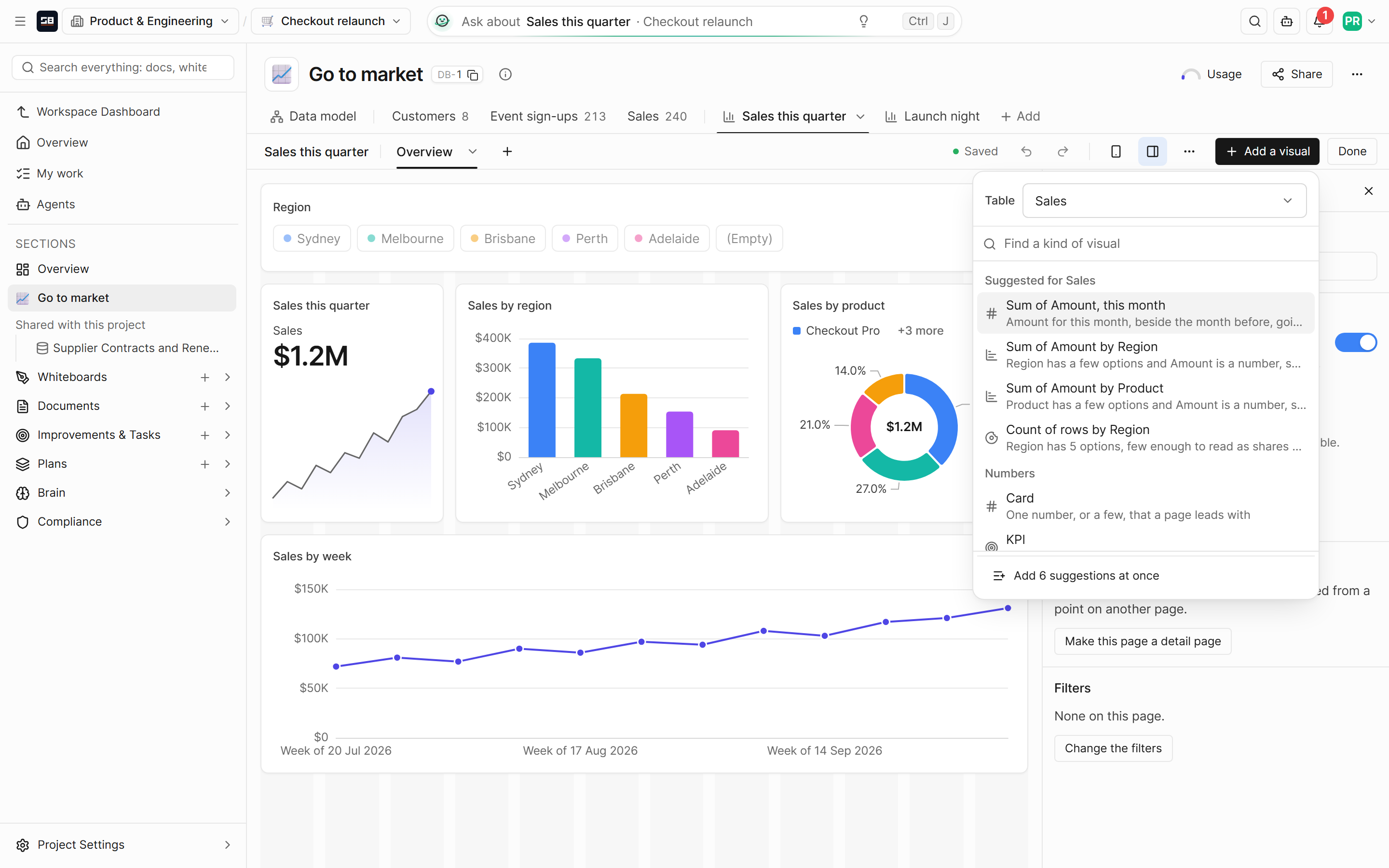Click the Find a kind of visual field
This screenshot has height=868, width=1389.
pyautogui.click(x=1145, y=244)
